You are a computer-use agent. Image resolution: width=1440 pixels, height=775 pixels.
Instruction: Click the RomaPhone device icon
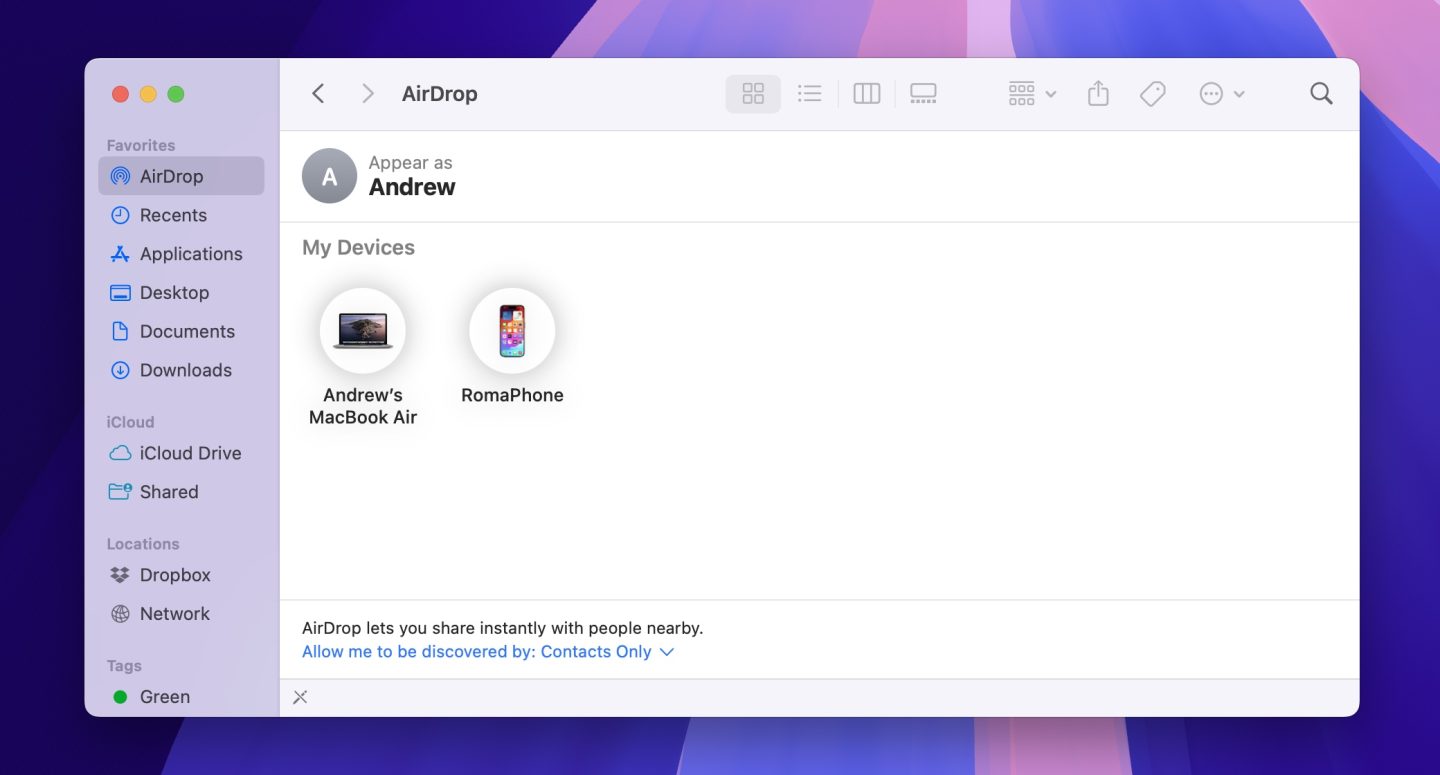point(512,331)
